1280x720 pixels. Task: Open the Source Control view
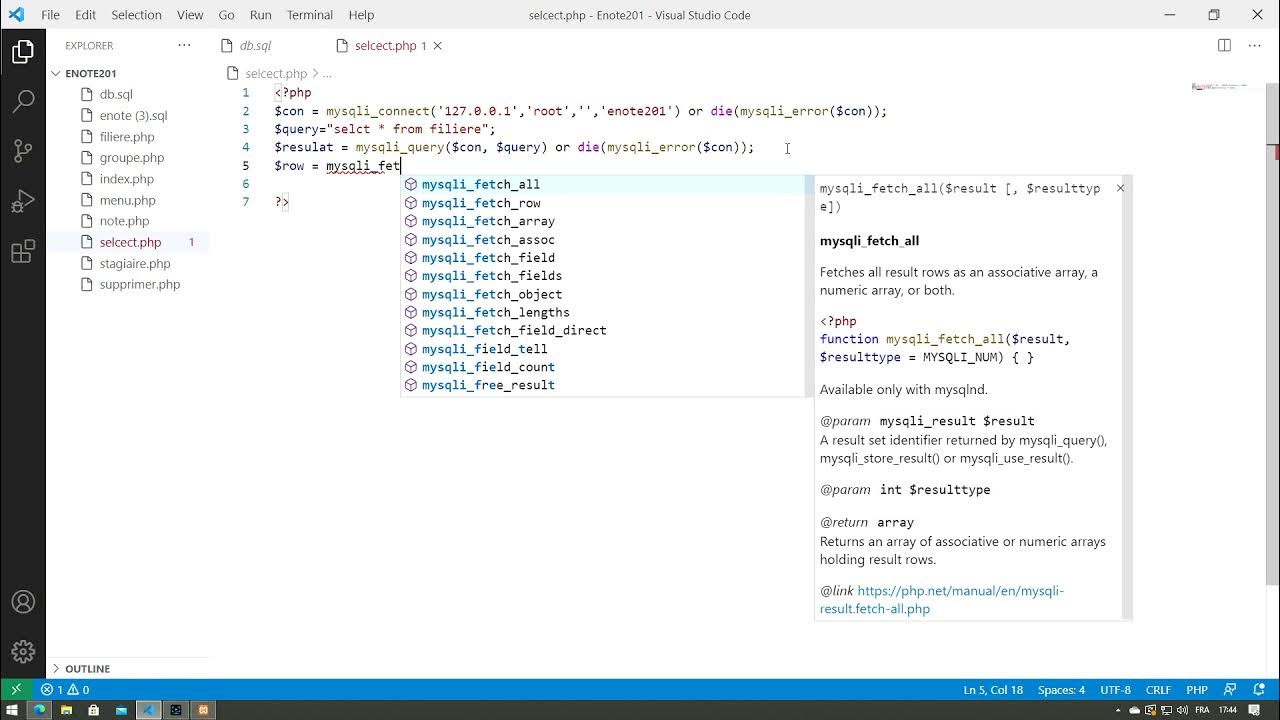23,151
